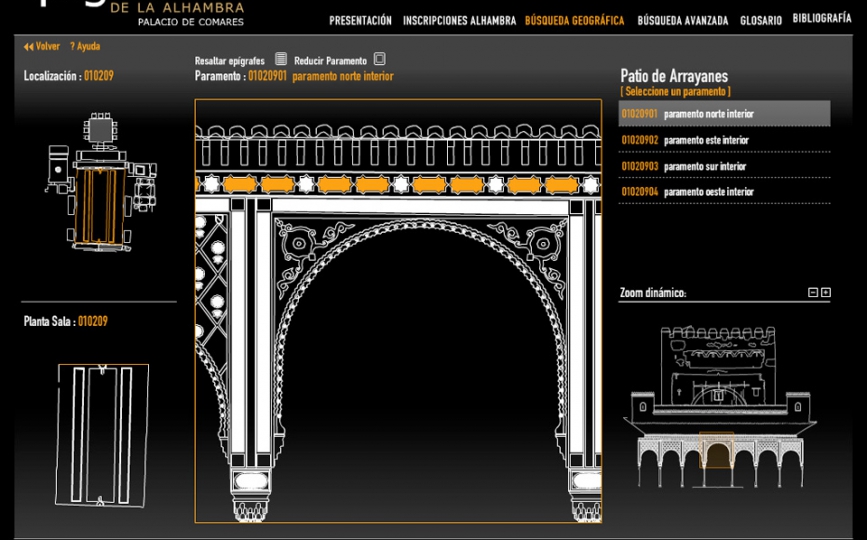This screenshot has height=540, width=867.
Task: Go to Inscripciones Alhambra section
Action: tap(459, 20)
